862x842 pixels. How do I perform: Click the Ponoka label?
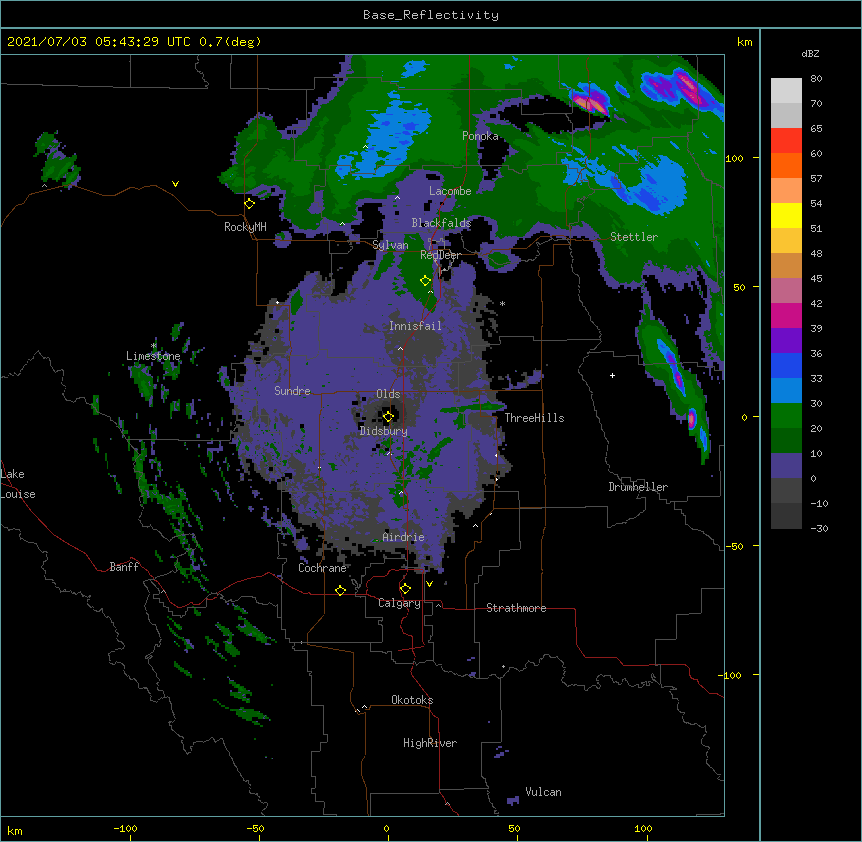pos(480,136)
